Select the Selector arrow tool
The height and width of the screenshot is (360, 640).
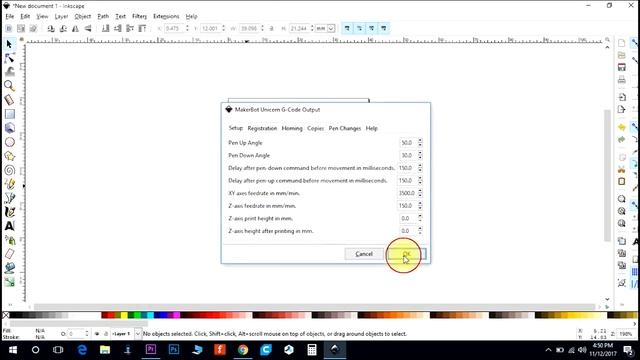9,44
